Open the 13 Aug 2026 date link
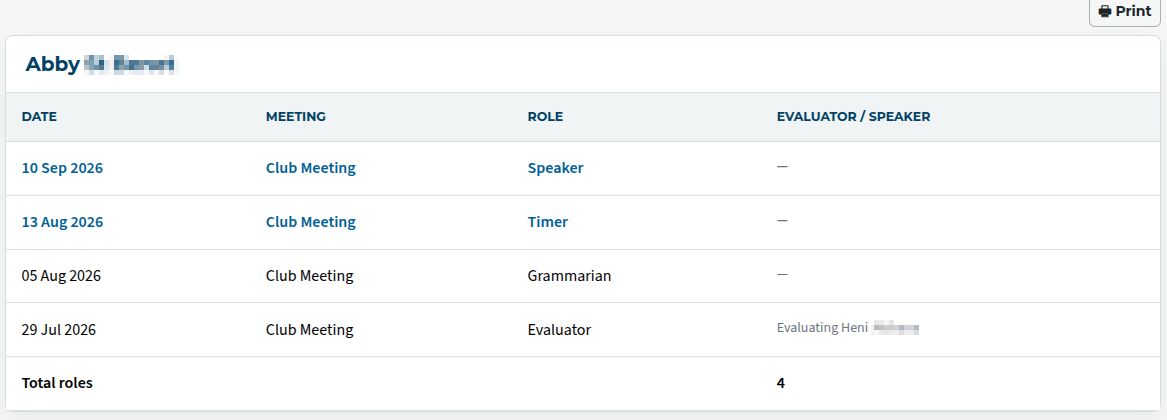This screenshot has width=1167, height=420. (x=63, y=222)
